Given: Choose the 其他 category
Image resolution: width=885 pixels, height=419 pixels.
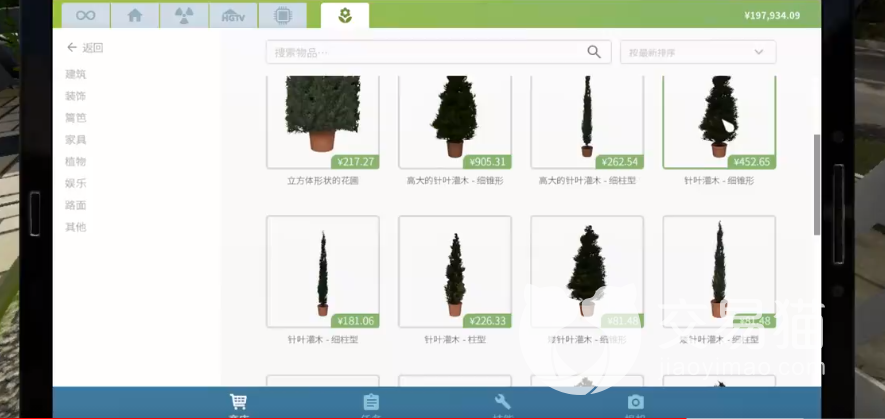Looking at the screenshot, I should [x=76, y=227].
